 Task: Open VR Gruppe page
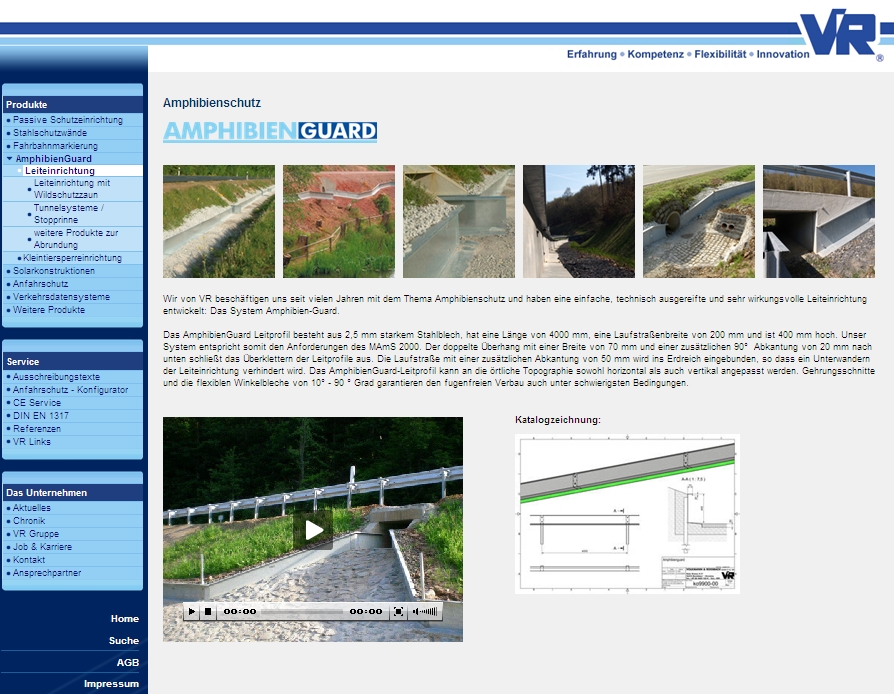pyautogui.click(x=36, y=534)
